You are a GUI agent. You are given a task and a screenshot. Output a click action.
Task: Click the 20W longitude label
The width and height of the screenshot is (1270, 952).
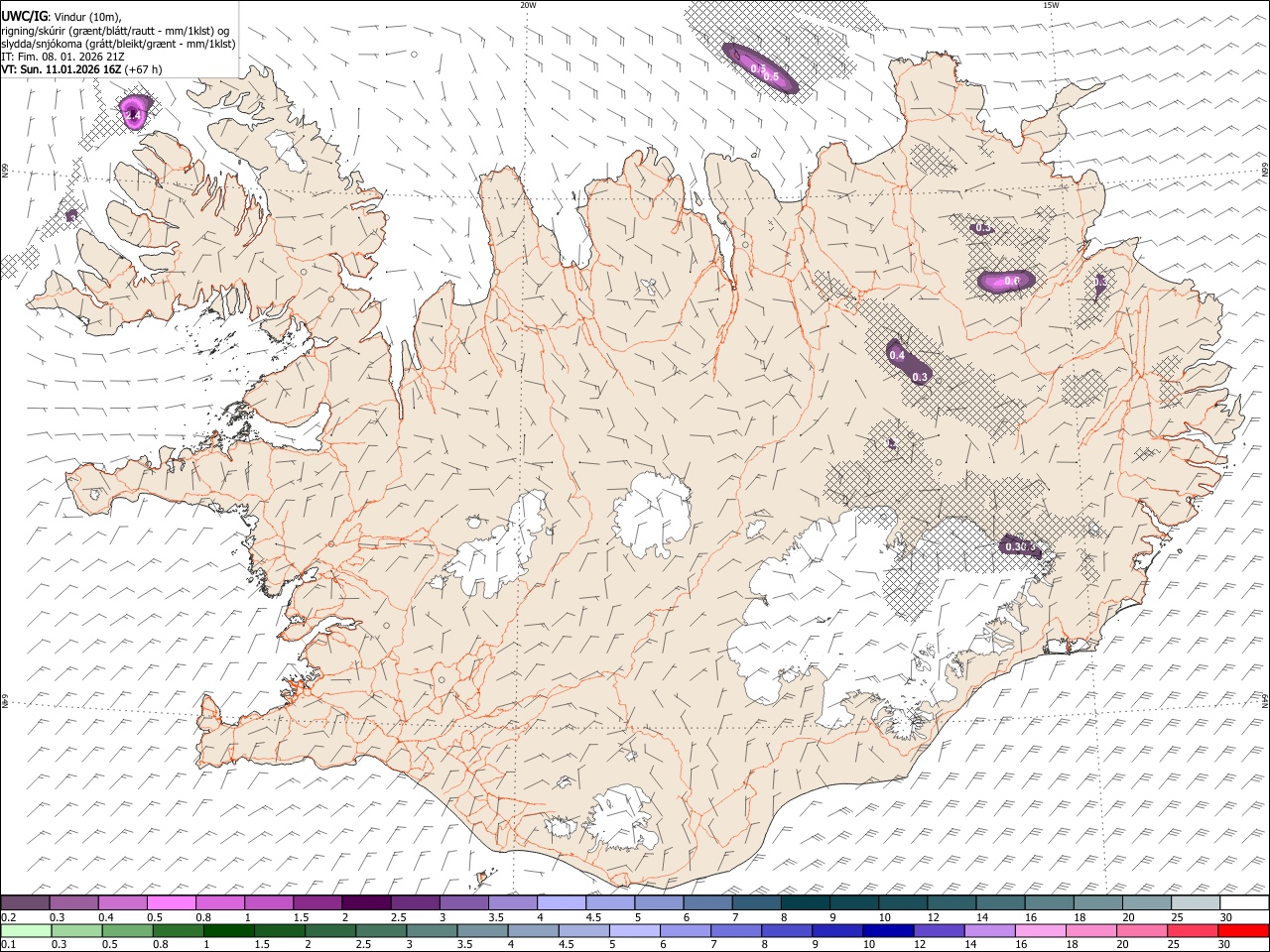coord(528,5)
